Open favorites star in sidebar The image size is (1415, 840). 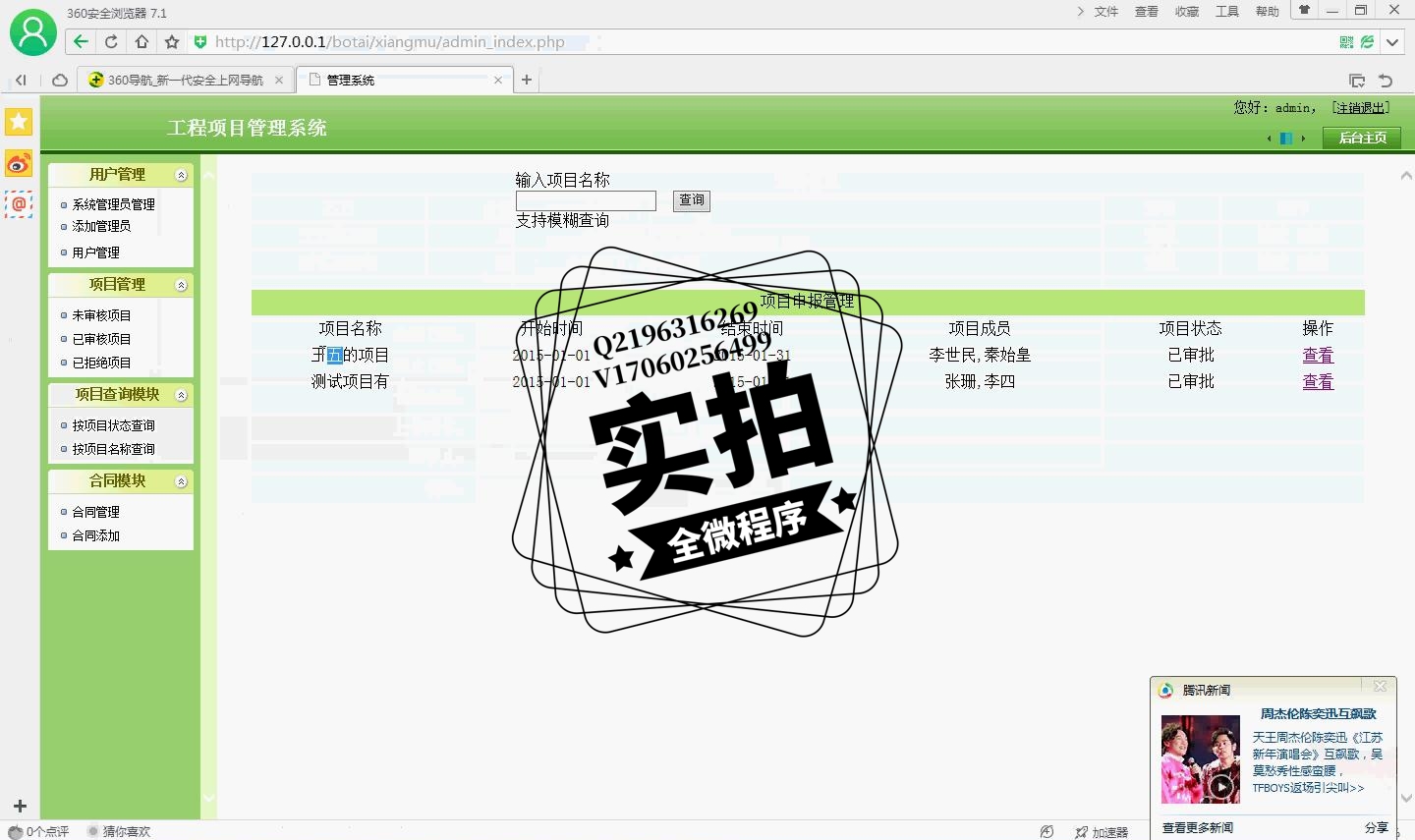coord(19,122)
